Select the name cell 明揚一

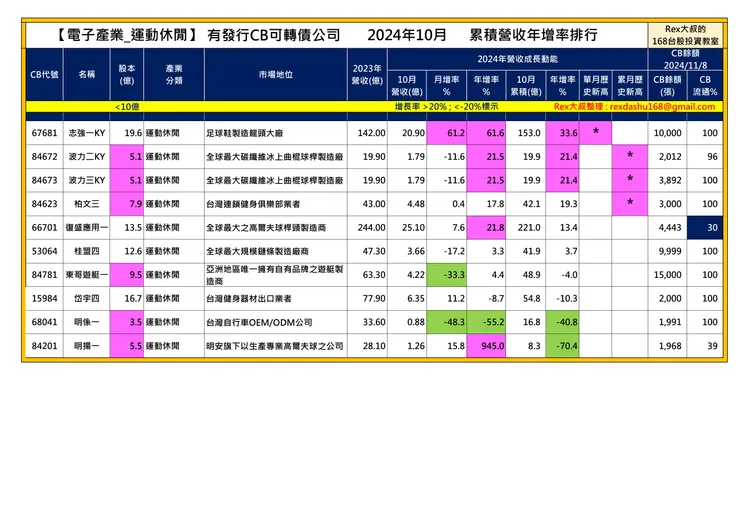pyautogui.click(x=87, y=346)
